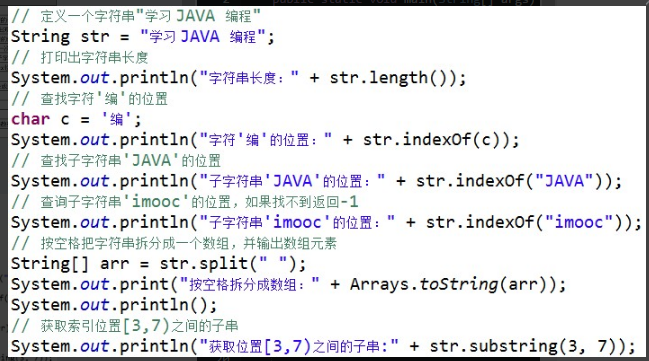
Task: Click the empty 'System.out.println();' line
Action: click(x=114, y=305)
